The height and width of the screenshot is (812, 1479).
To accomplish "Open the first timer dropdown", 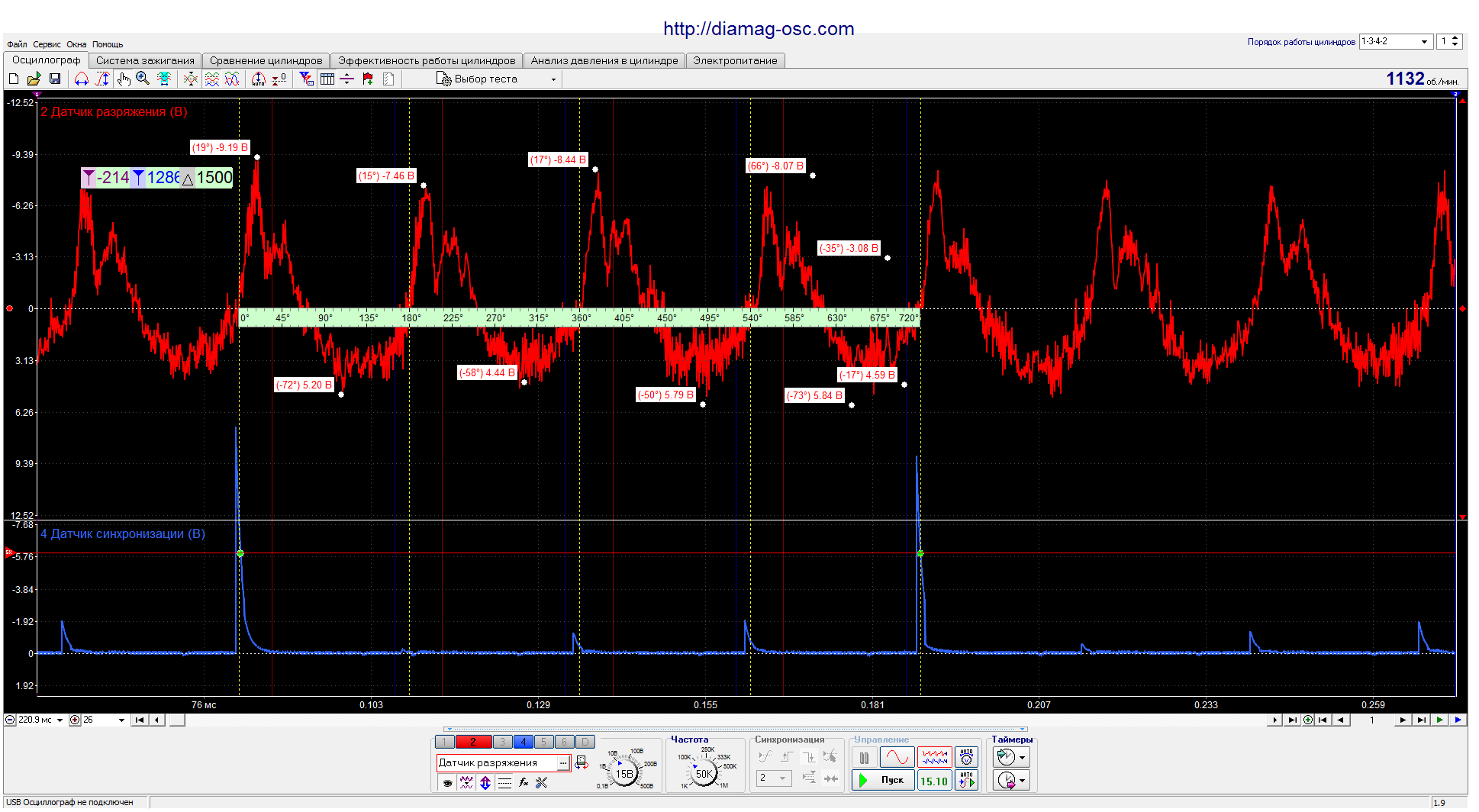I will point(1022,757).
